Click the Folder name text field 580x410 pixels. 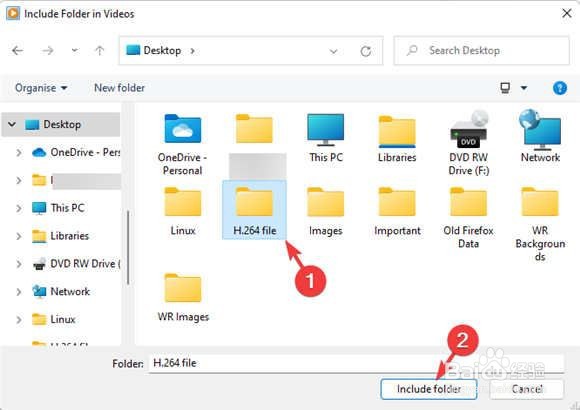[357, 363]
